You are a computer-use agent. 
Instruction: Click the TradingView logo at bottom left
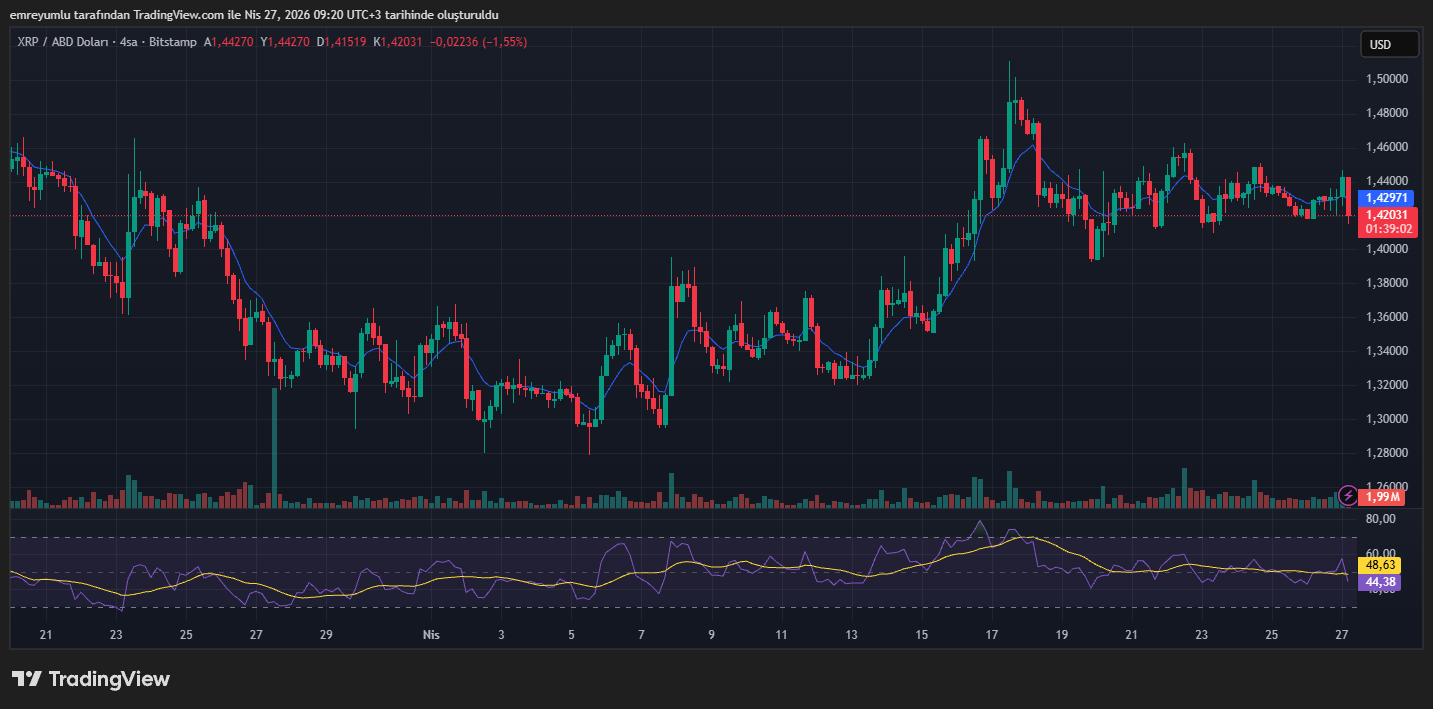[x=90, y=679]
